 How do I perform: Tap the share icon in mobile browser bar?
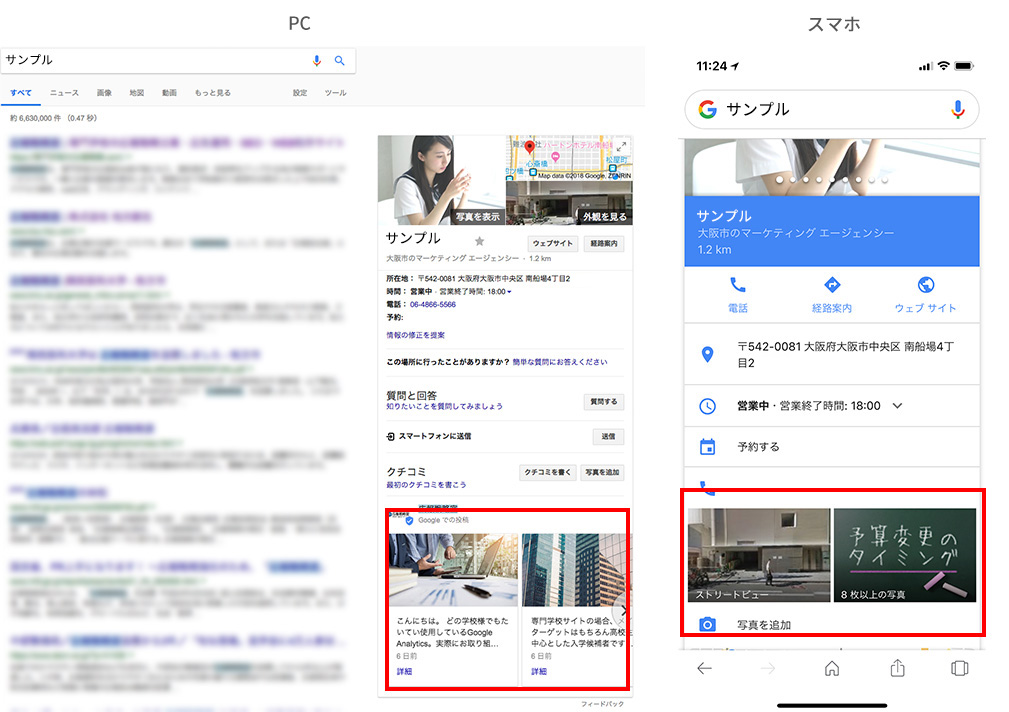click(x=898, y=668)
